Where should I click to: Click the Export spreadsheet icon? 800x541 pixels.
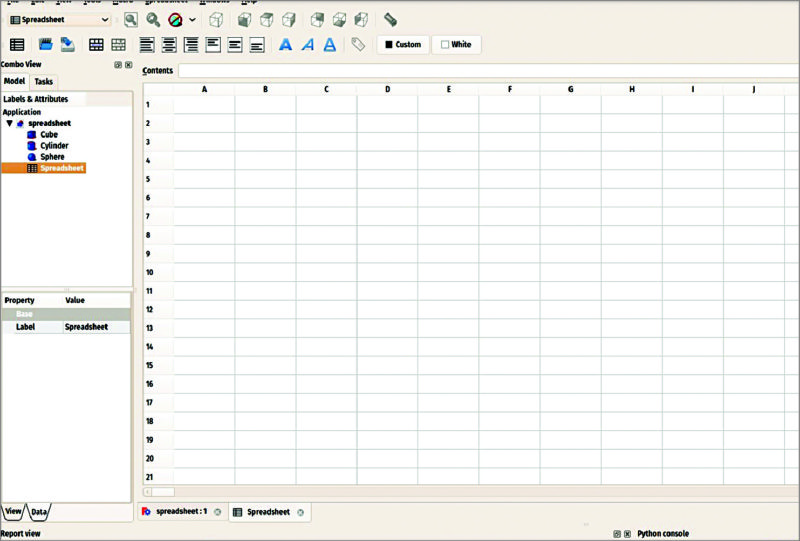pos(67,45)
